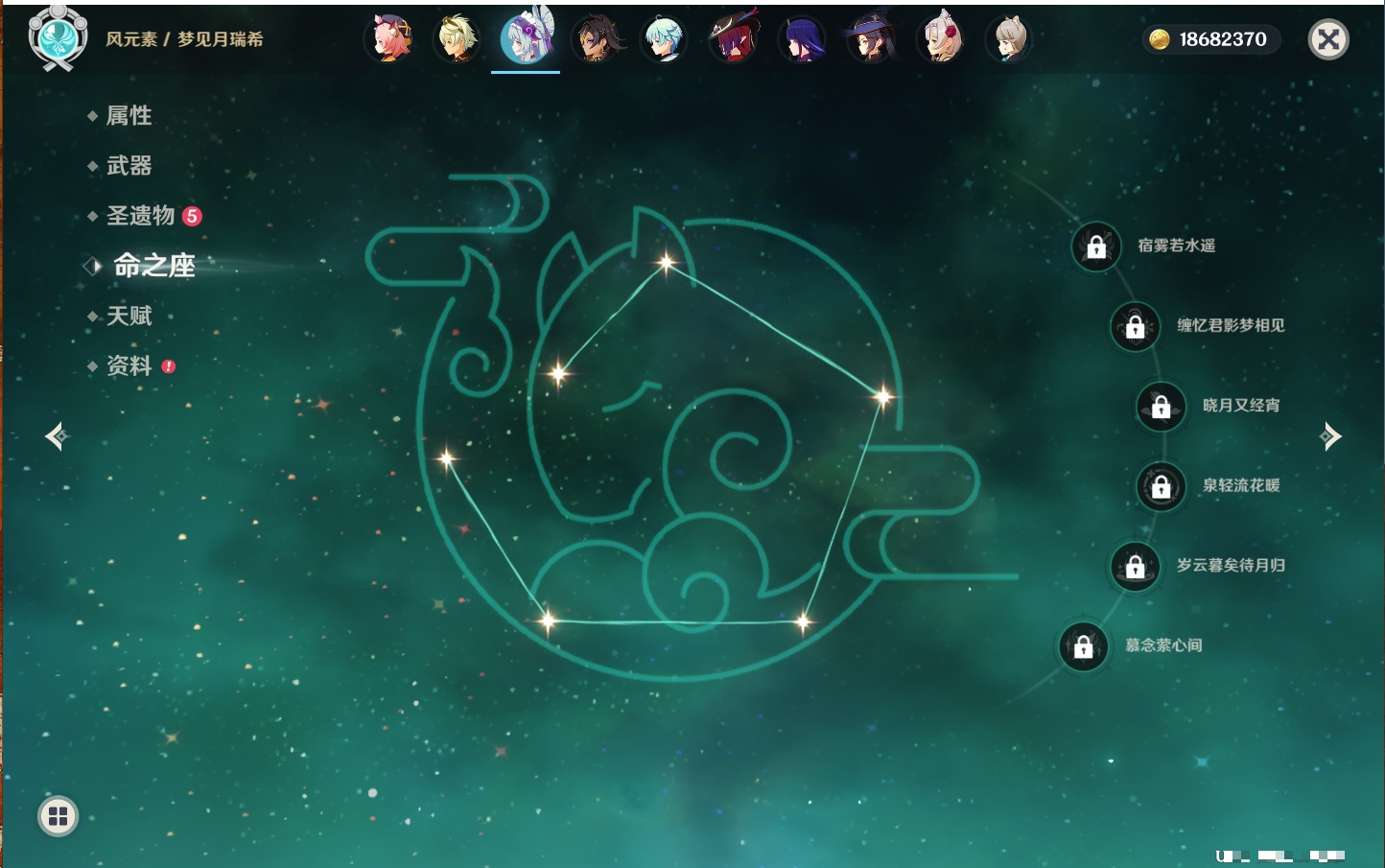Image resolution: width=1385 pixels, height=868 pixels.
Task: Click the Anemo element emblem icon
Action: click(58, 37)
